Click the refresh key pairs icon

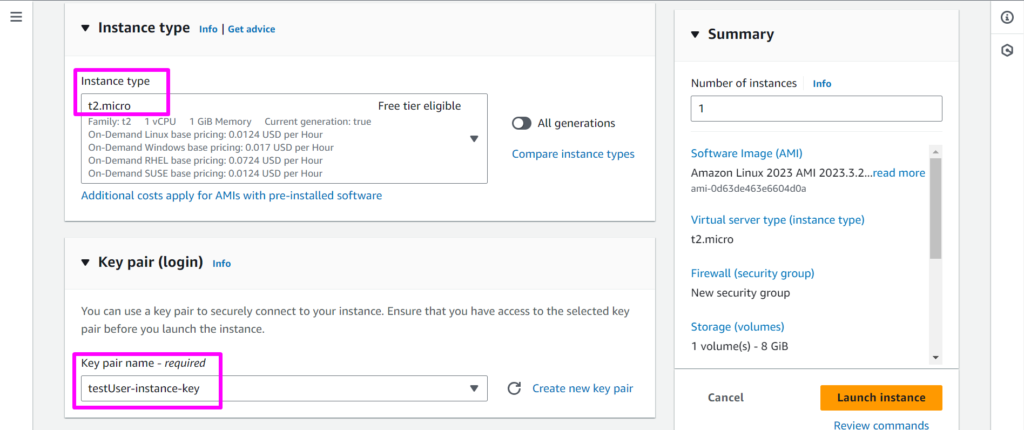[514, 388]
